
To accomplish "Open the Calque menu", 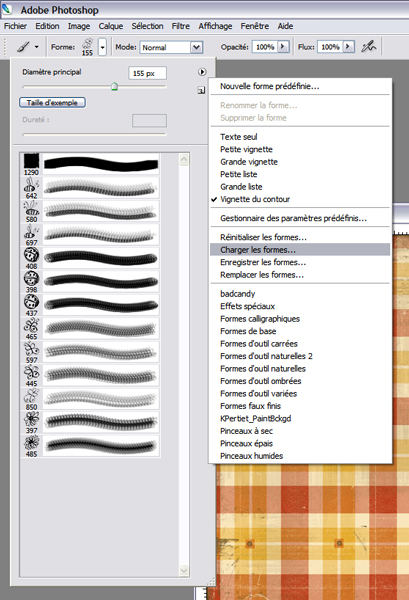I will (111, 26).
